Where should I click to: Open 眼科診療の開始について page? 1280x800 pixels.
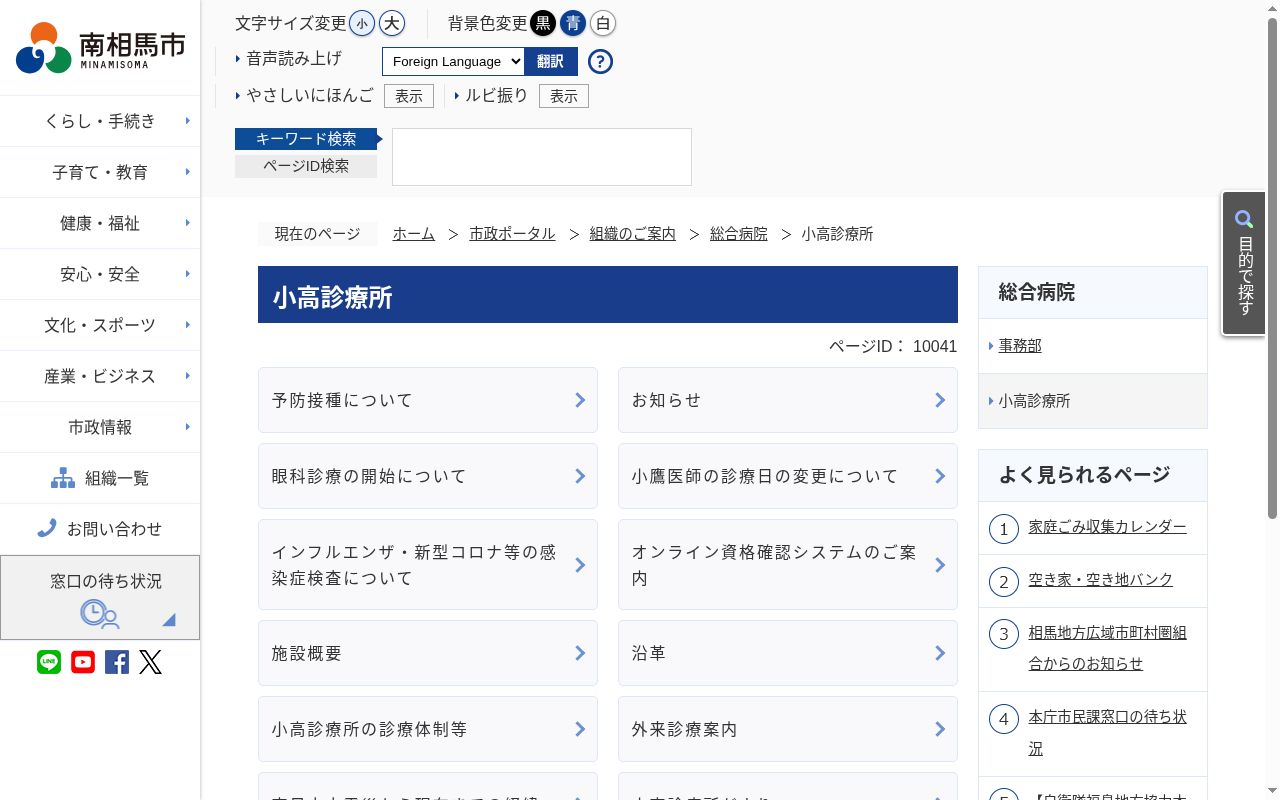click(x=428, y=476)
